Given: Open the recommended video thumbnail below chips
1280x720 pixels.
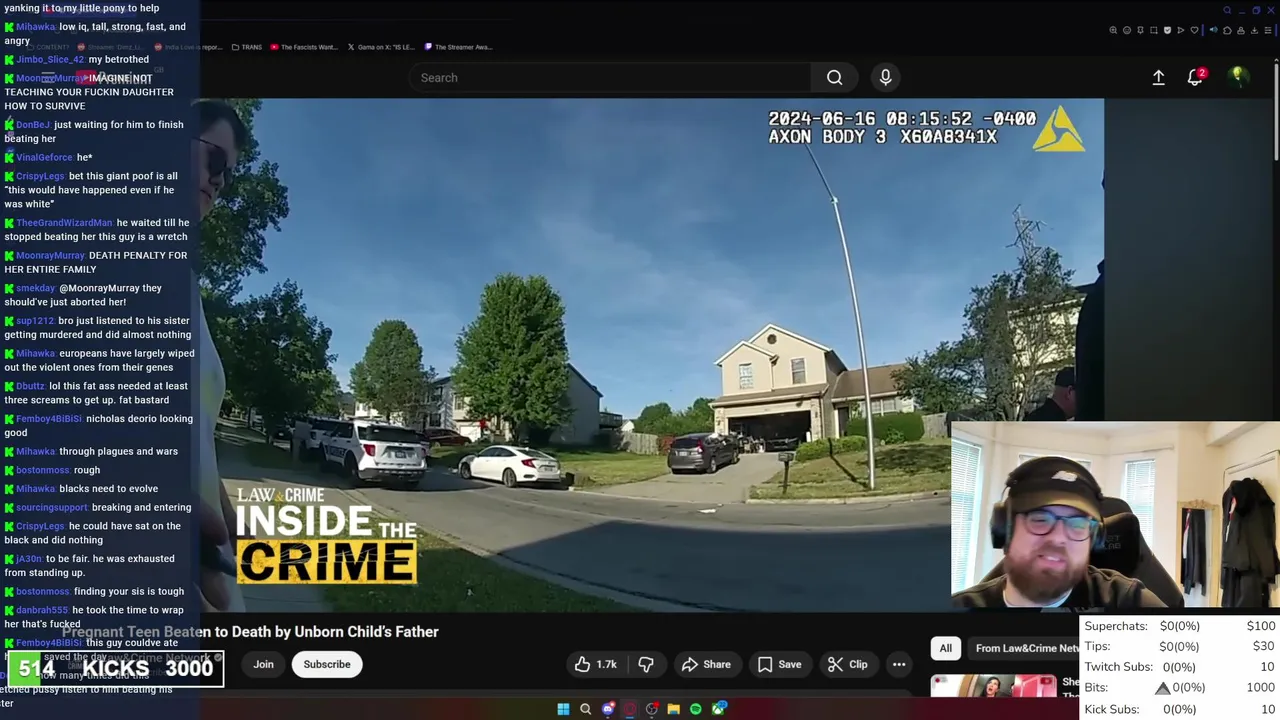Looking at the screenshot, I should 993,686.
